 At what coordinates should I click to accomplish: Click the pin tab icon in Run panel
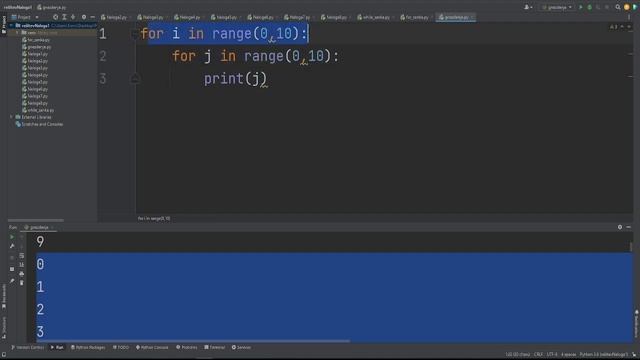coord(12,281)
